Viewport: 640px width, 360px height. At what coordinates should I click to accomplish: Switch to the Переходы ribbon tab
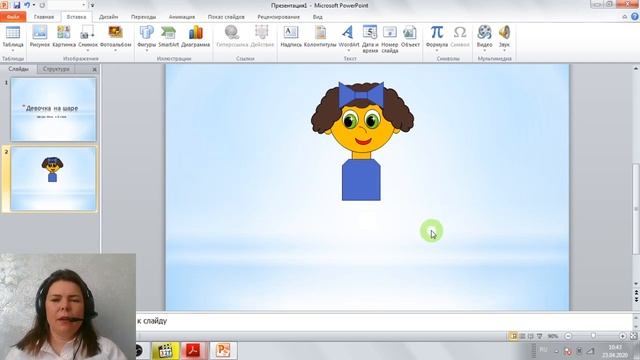point(143,17)
